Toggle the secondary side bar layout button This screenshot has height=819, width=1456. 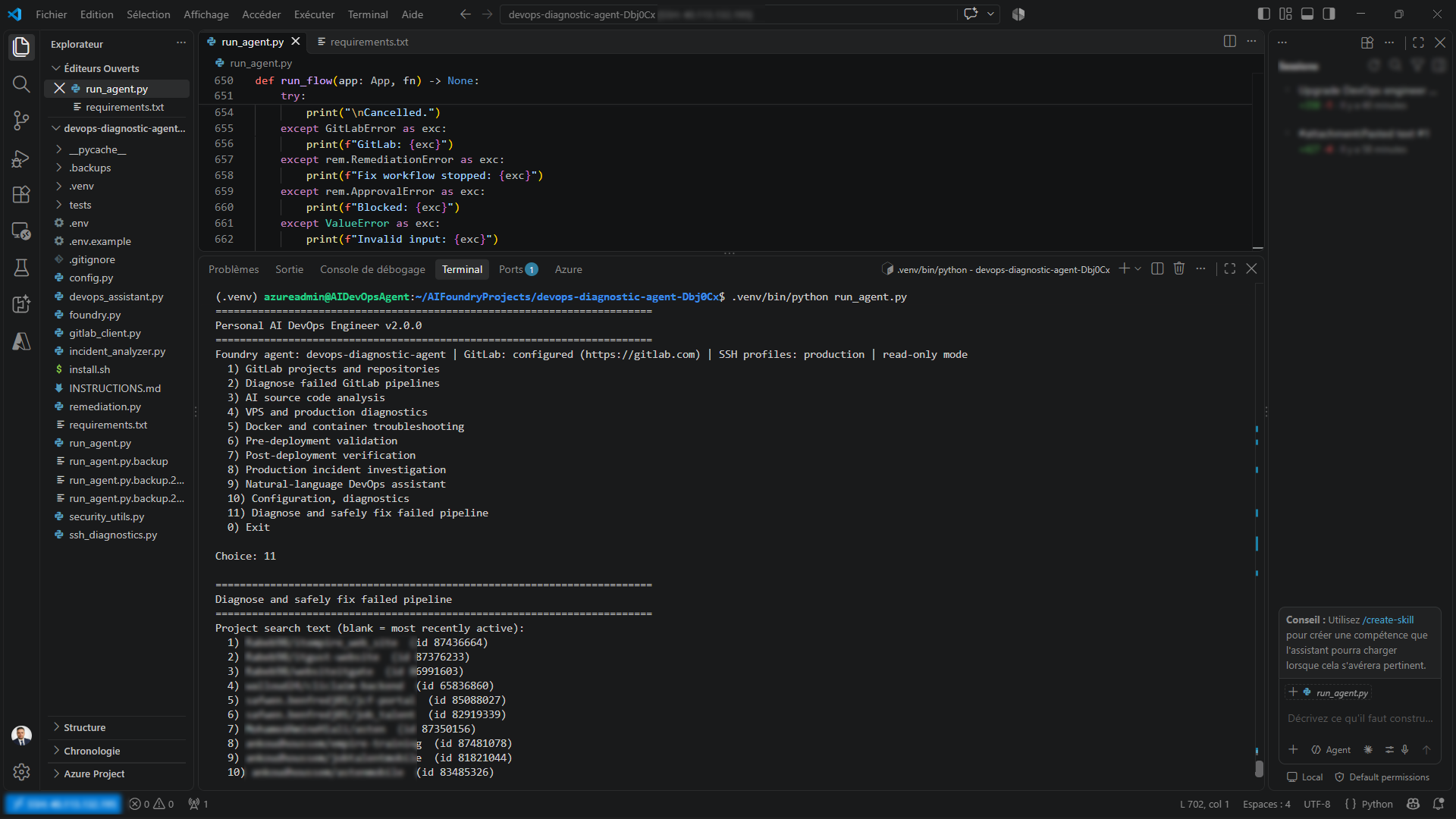click(1329, 14)
